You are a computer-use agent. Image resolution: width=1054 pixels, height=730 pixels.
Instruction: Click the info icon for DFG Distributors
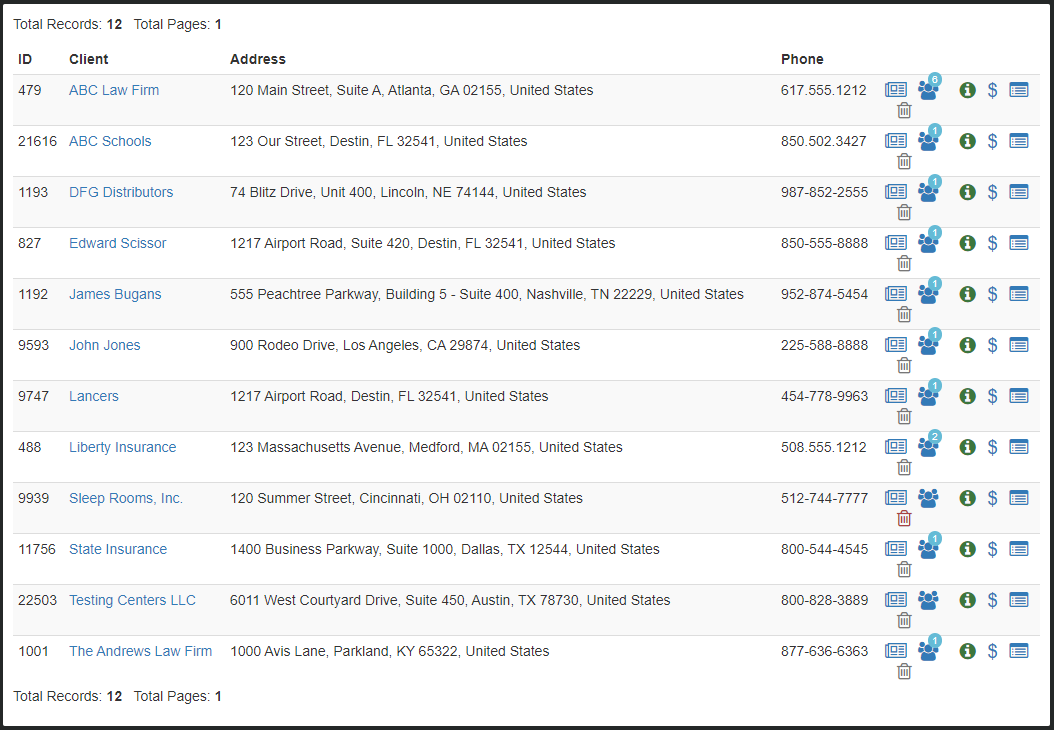(967, 192)
